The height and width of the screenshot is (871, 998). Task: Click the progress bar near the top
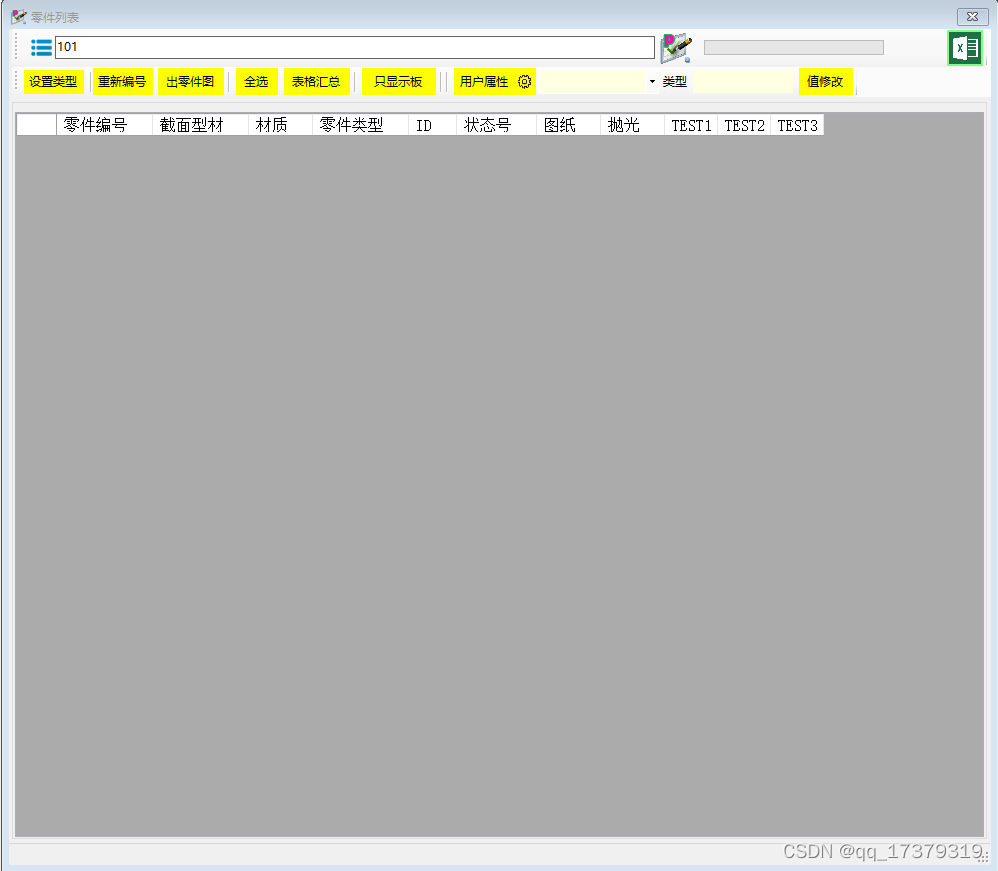[x=794, y=48]
